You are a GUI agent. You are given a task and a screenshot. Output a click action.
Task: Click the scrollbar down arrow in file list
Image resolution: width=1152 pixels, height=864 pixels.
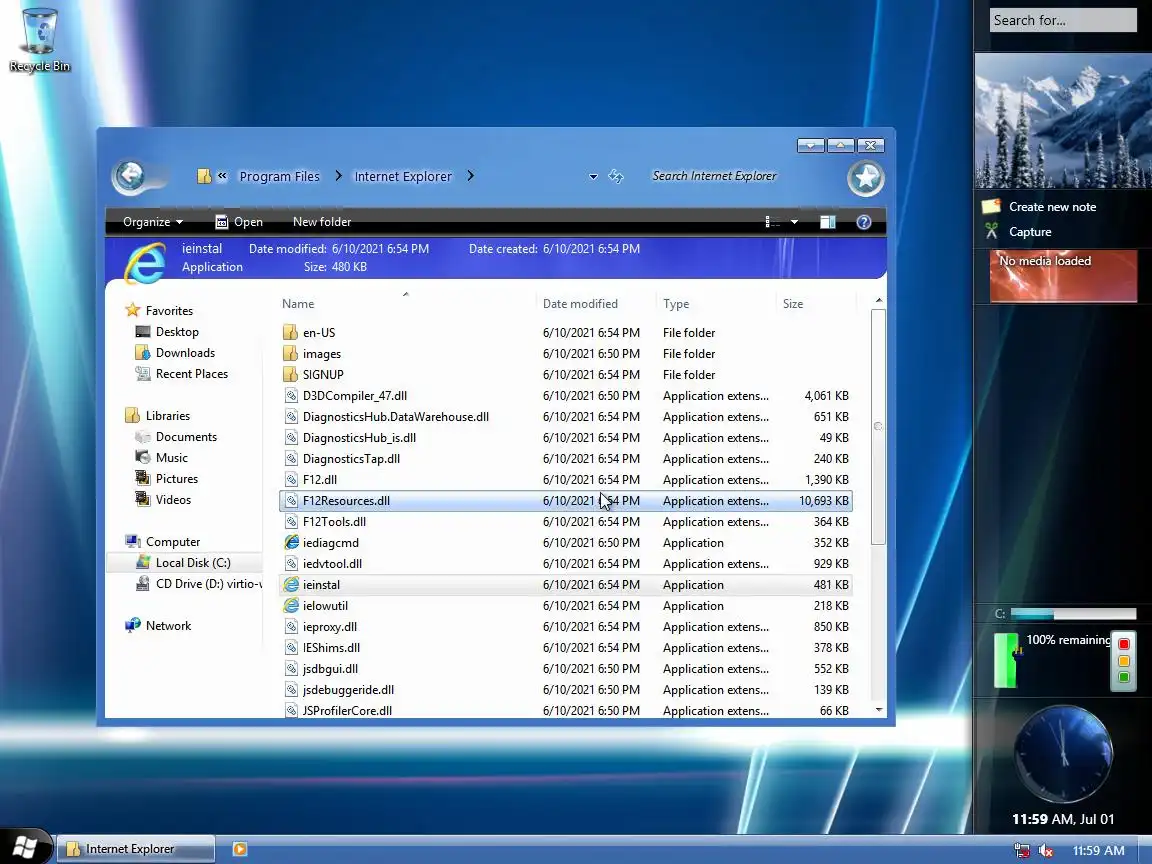pos(879,709)
